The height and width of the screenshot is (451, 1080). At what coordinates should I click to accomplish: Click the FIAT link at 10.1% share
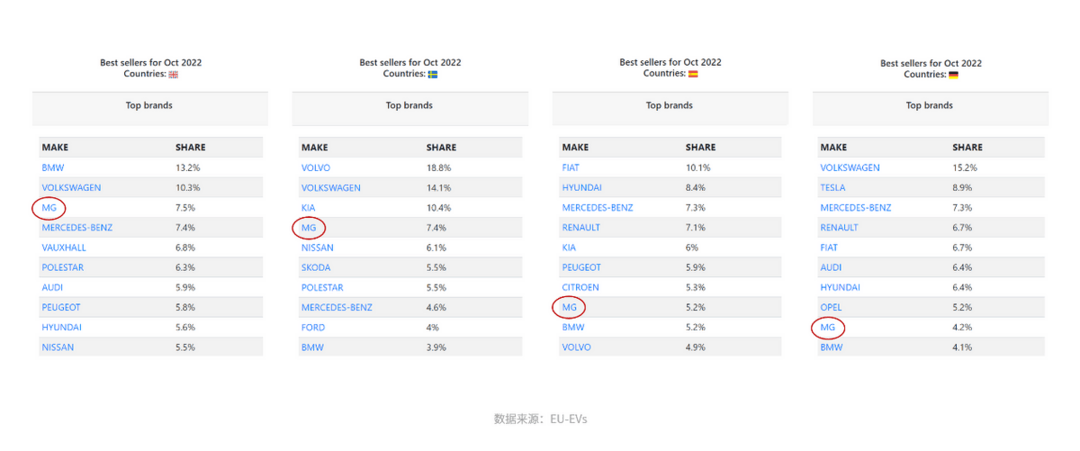tap(570, 168)
